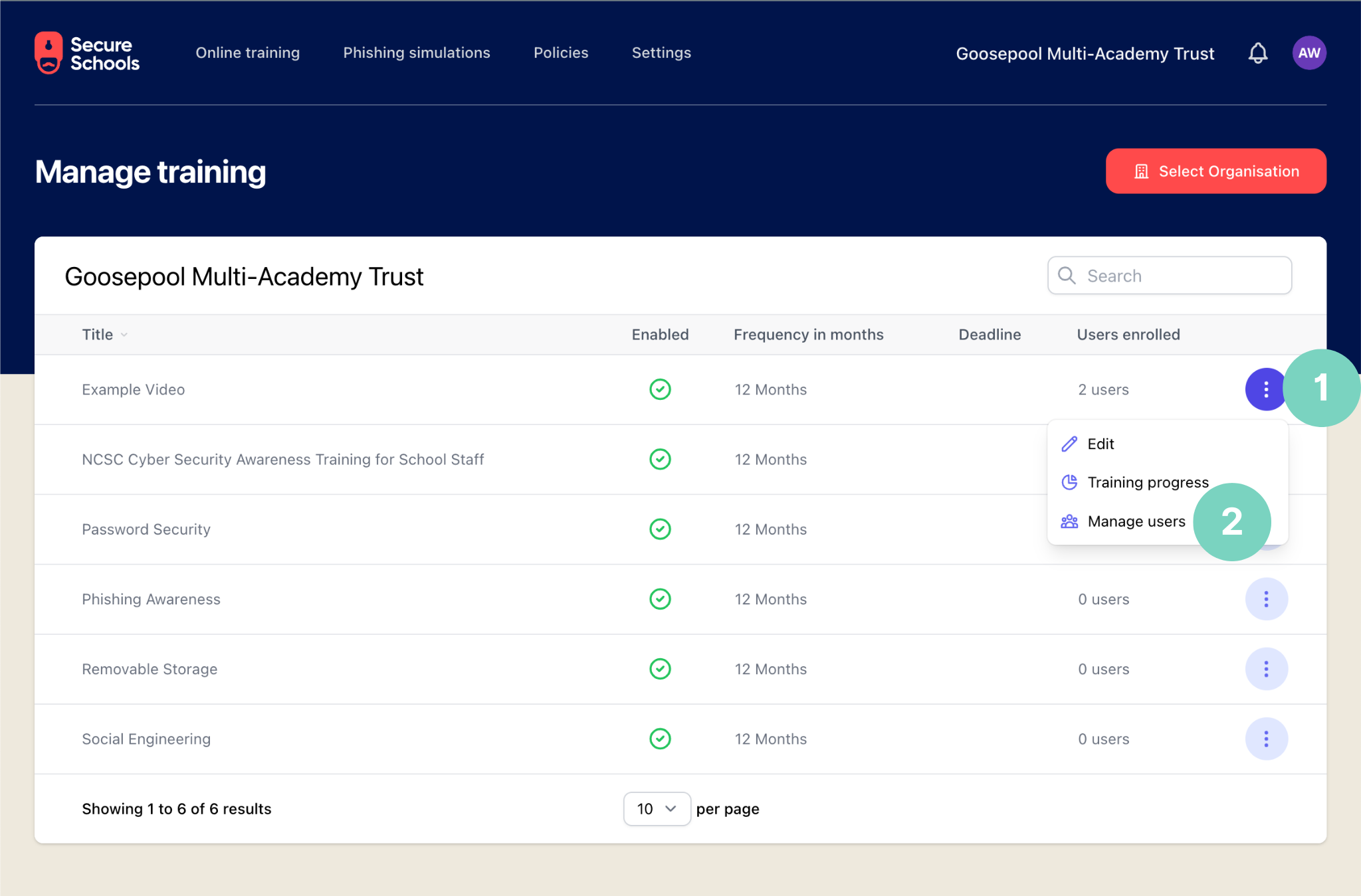The width and height of the screenshot is (1361, 896).
Task: Click 12 Months in Social Engineering row
Action: click(x=771, y=739)
